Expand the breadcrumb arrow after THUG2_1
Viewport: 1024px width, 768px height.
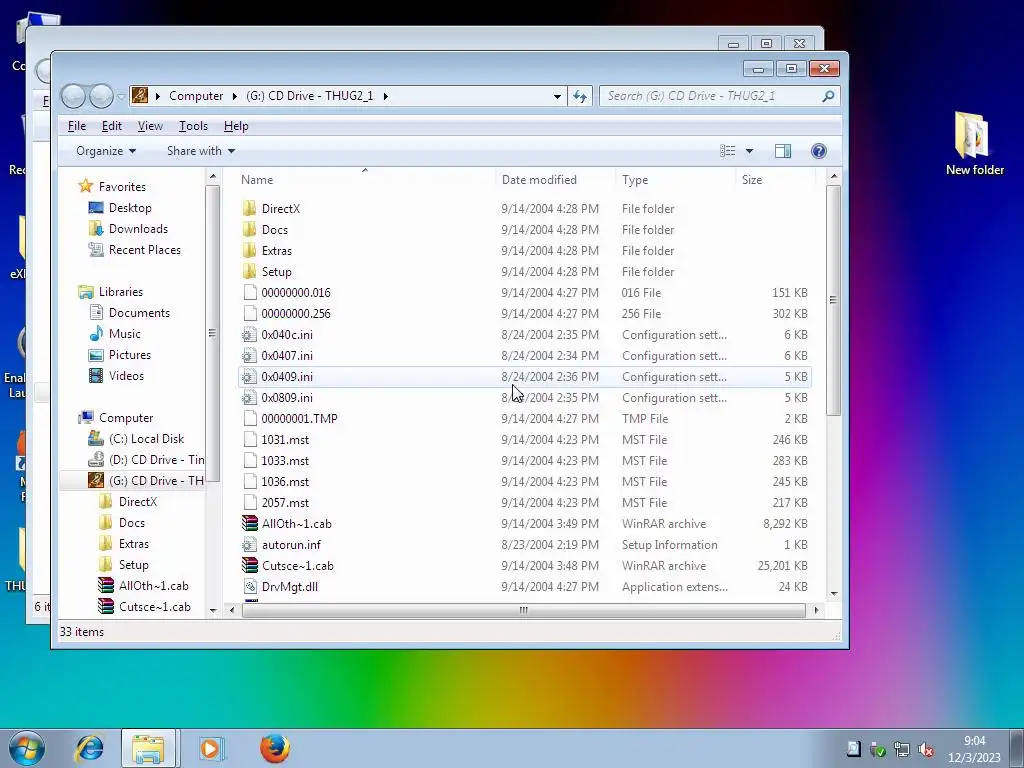click(x=385, y=96)
